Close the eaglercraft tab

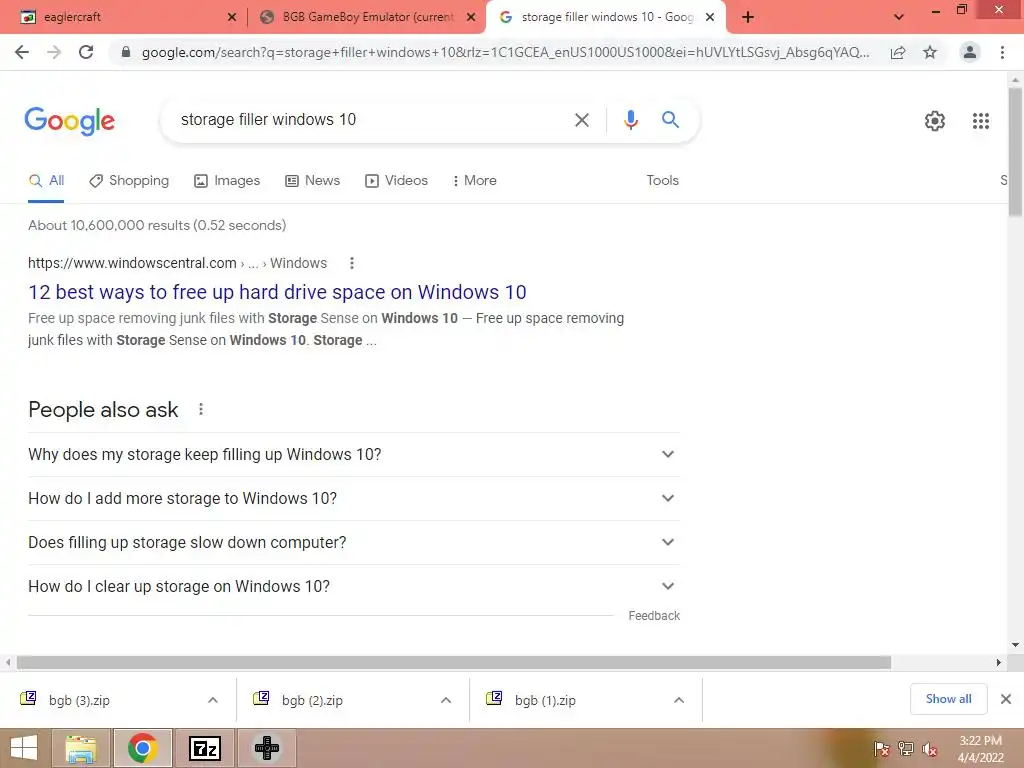pos(231,18)
